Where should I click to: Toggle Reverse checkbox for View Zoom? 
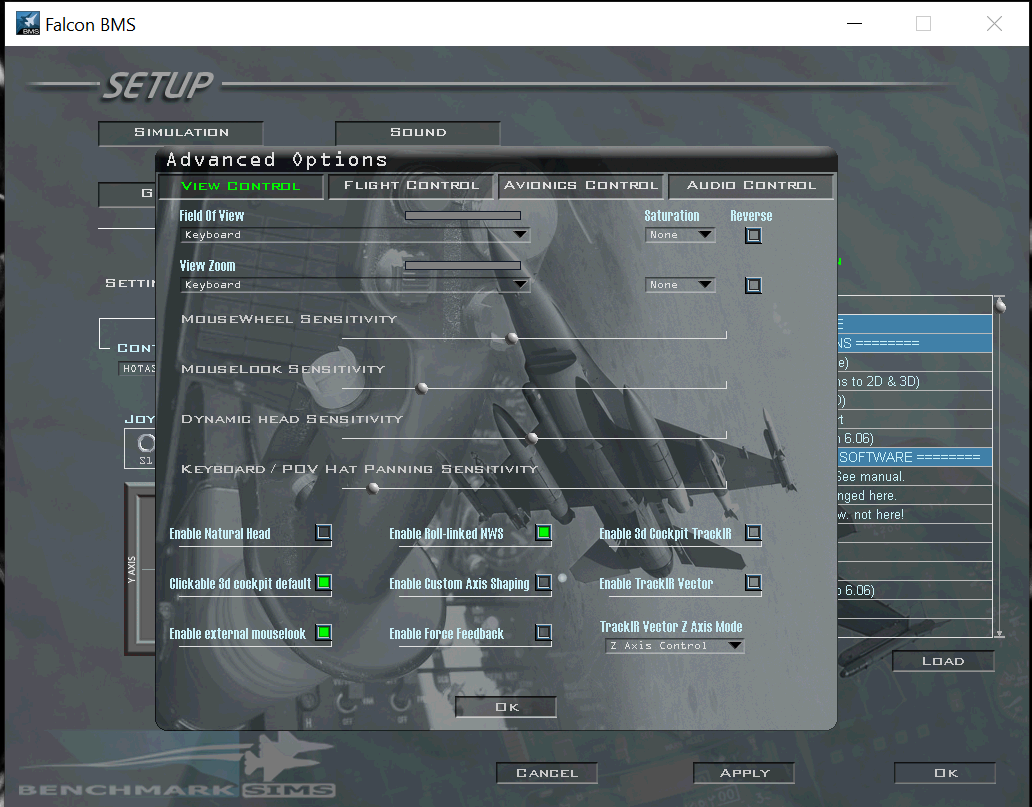point(754,285)
